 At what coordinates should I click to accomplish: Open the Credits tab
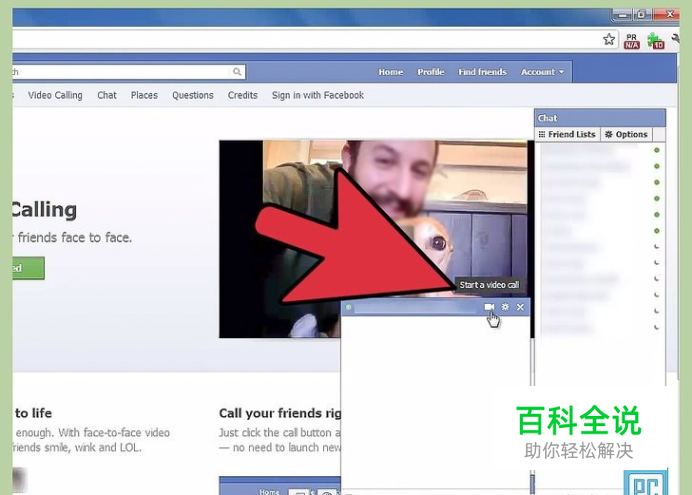pyautogui.click(x=243, y=95)
